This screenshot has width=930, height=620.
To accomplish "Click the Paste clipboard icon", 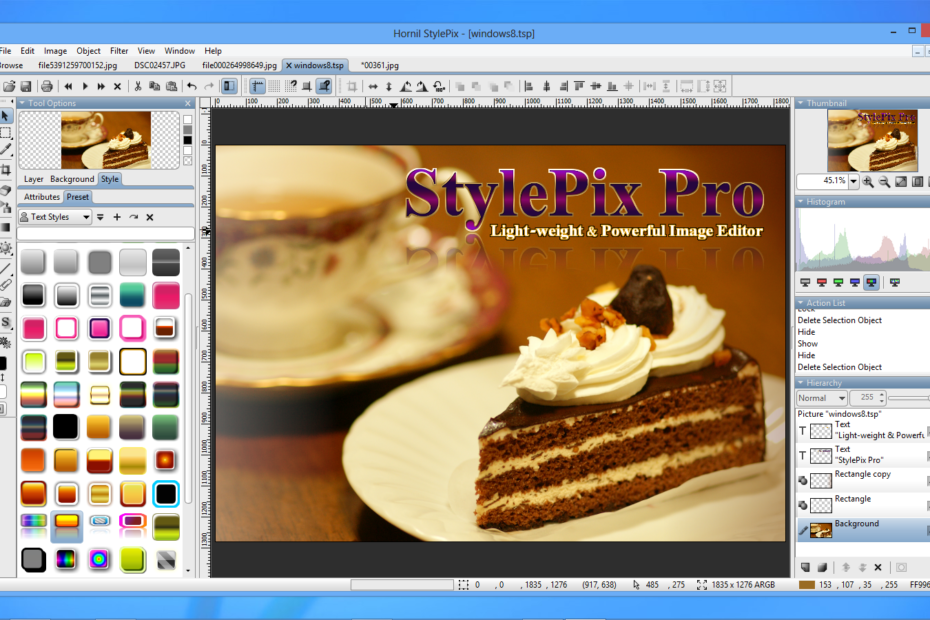I will tap(171, 87).
